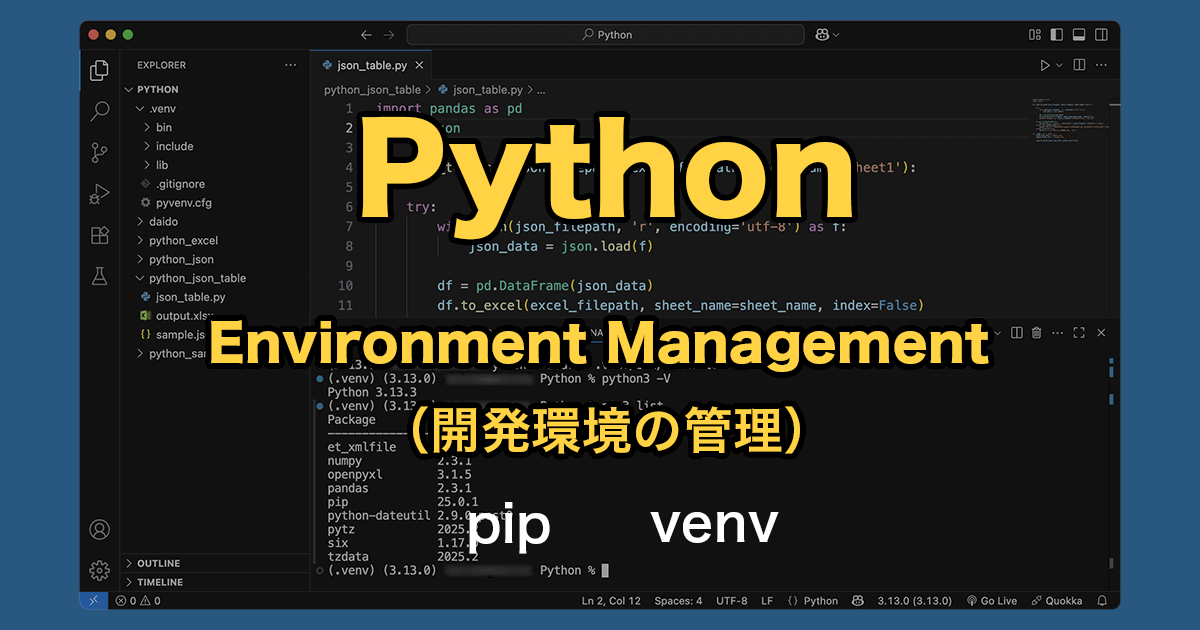The height and width of the screenshot is (630, 1200).
Task: Toggle the primary side bar visibility
Action: coord(1057,35)
